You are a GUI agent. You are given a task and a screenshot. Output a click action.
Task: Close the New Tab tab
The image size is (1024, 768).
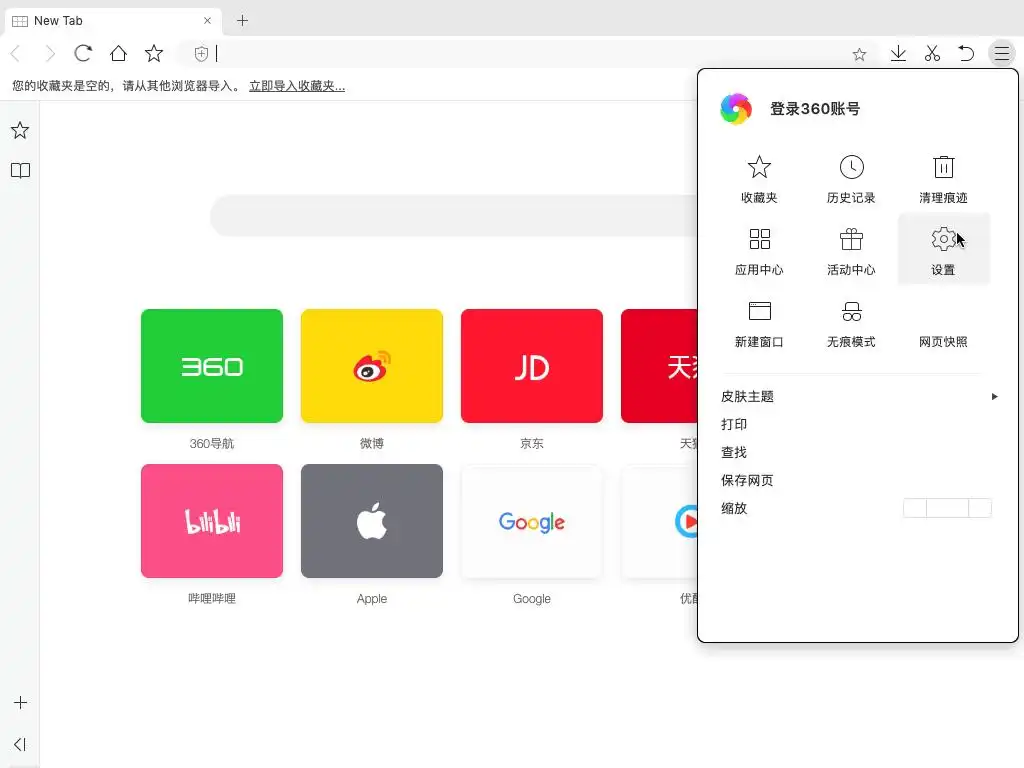click(x=207, y=21)
